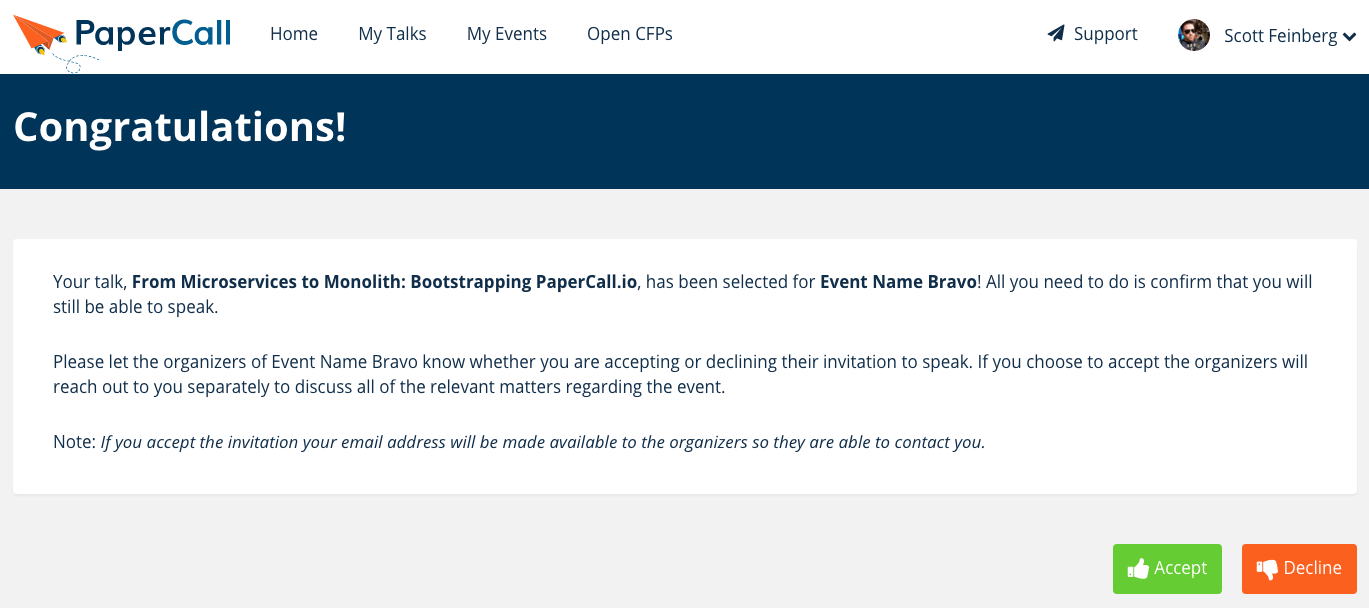Click the paper plane icon beside Support

(1056, 34)
